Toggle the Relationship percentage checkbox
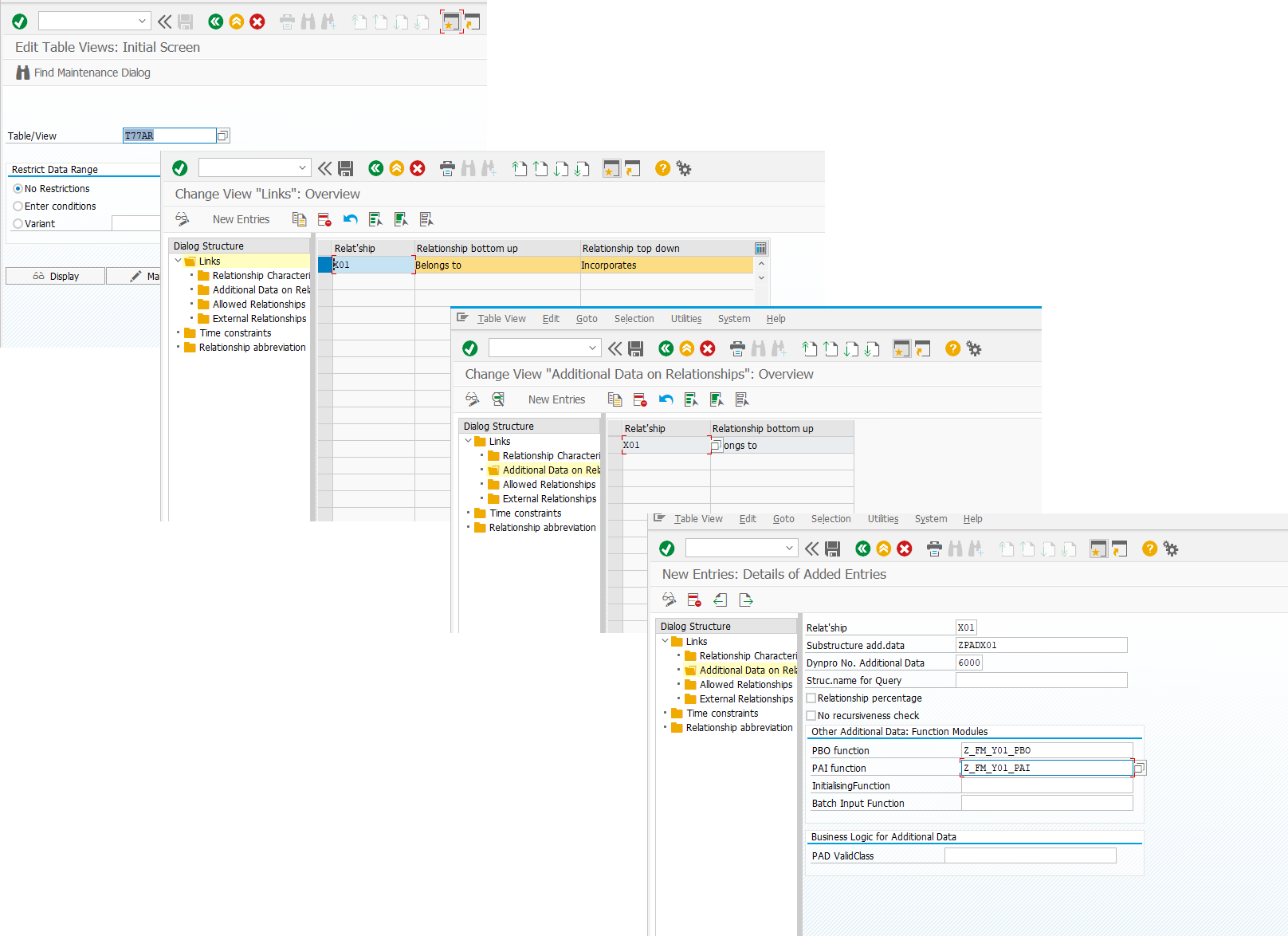The image size is (1288, 936). pyautogui.click(x=811, y=698)
